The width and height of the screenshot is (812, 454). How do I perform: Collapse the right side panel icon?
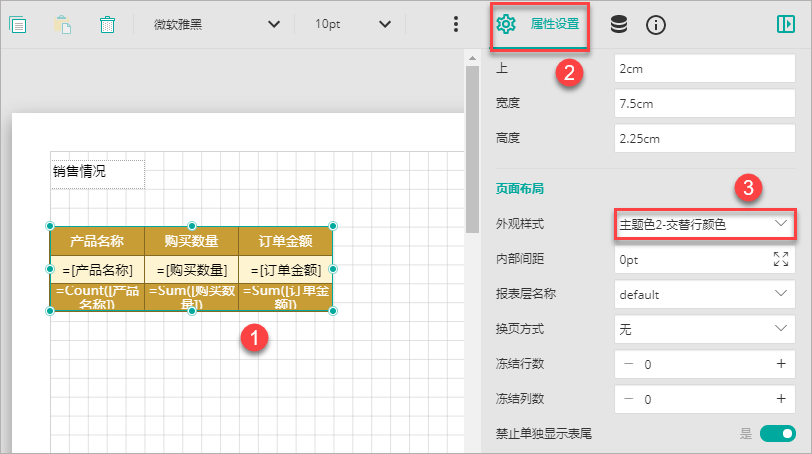(786, 24)
